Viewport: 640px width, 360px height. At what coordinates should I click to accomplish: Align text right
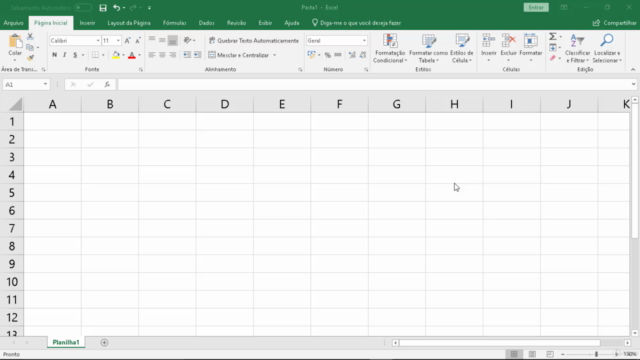click(x=173, y=55)
